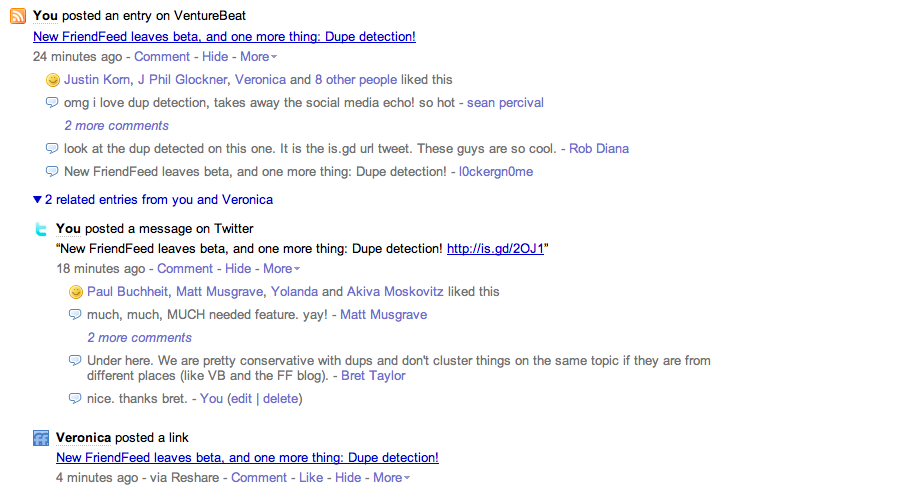Click the orange RSS feed icon
The image size is (912, 497).
click(18, 16)
